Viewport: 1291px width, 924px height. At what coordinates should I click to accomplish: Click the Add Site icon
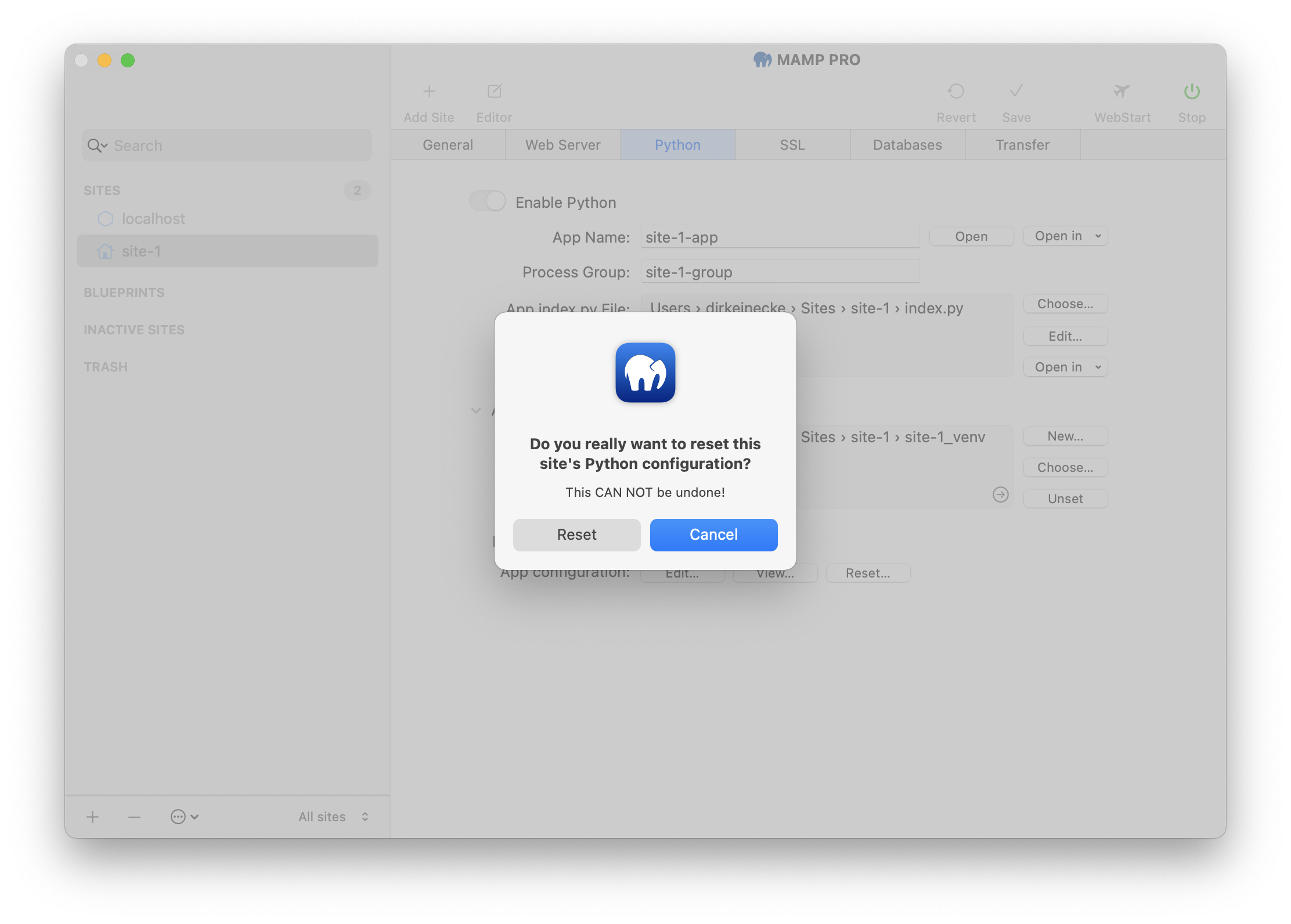tap(429, 91)
